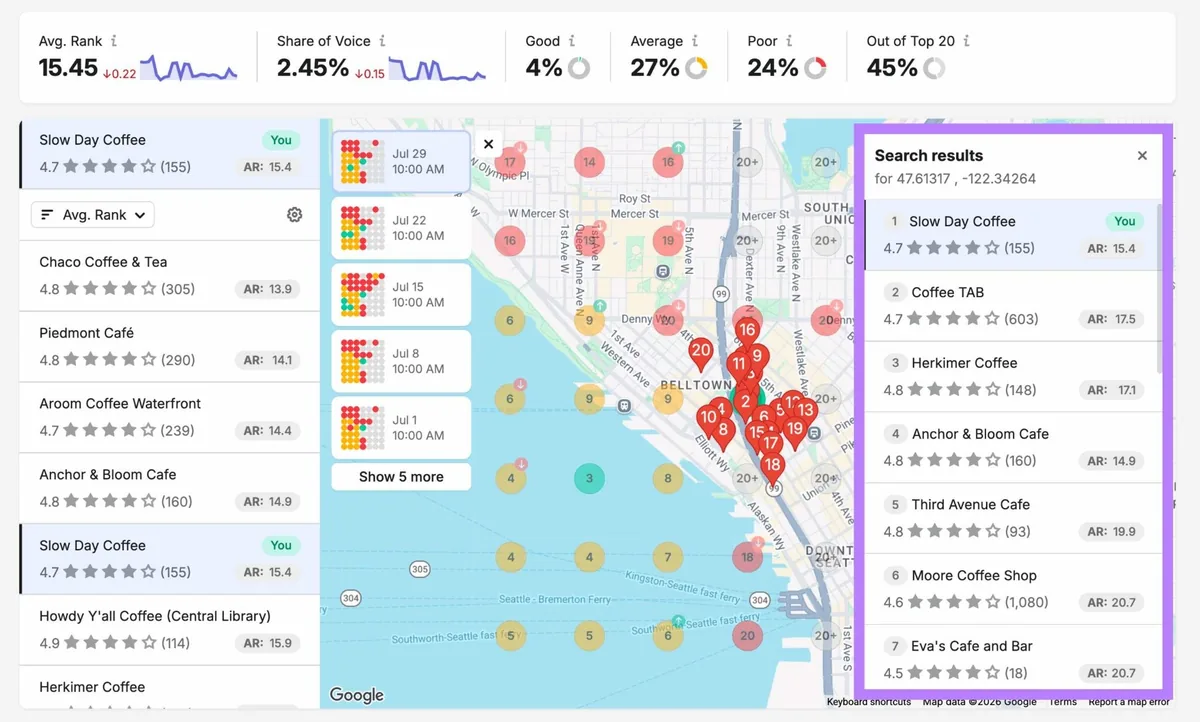Click the round grid point showing 14
The image size is (1200, 722).
point(589,162)
